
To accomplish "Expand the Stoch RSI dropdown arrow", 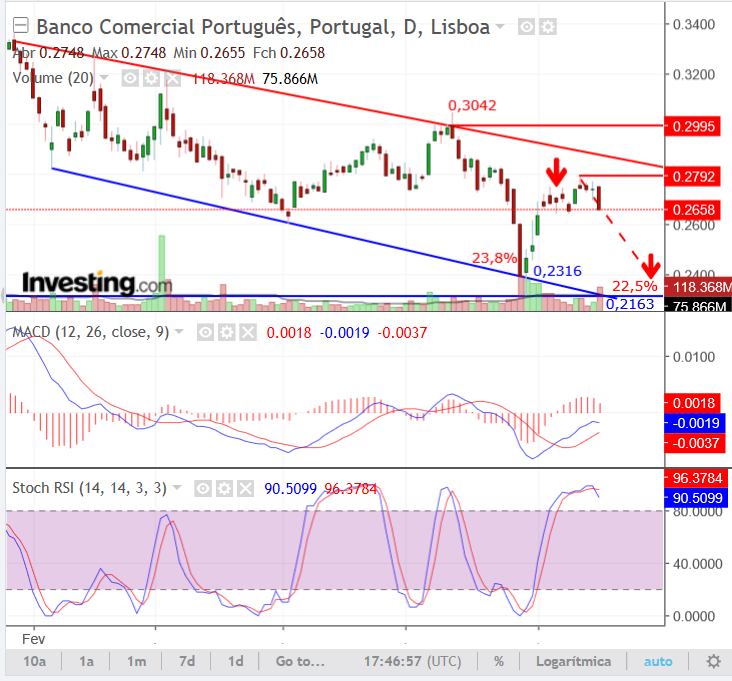I will 177,488.
